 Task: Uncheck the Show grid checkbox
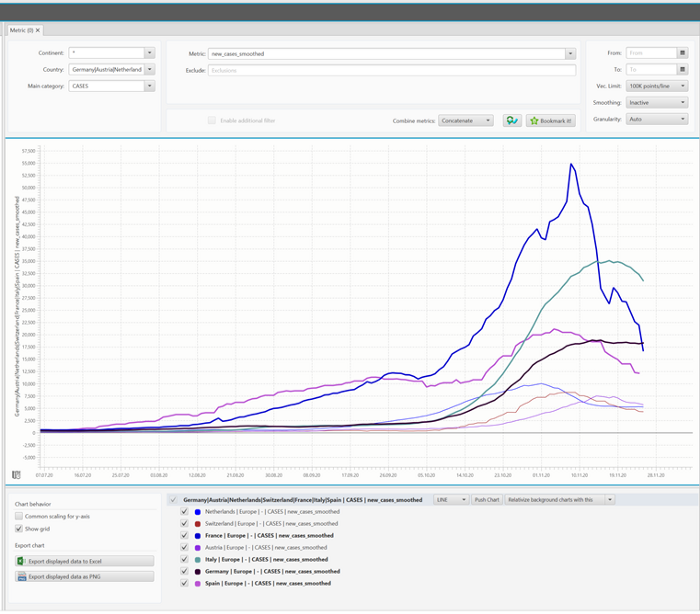click(x=19, y=528)
